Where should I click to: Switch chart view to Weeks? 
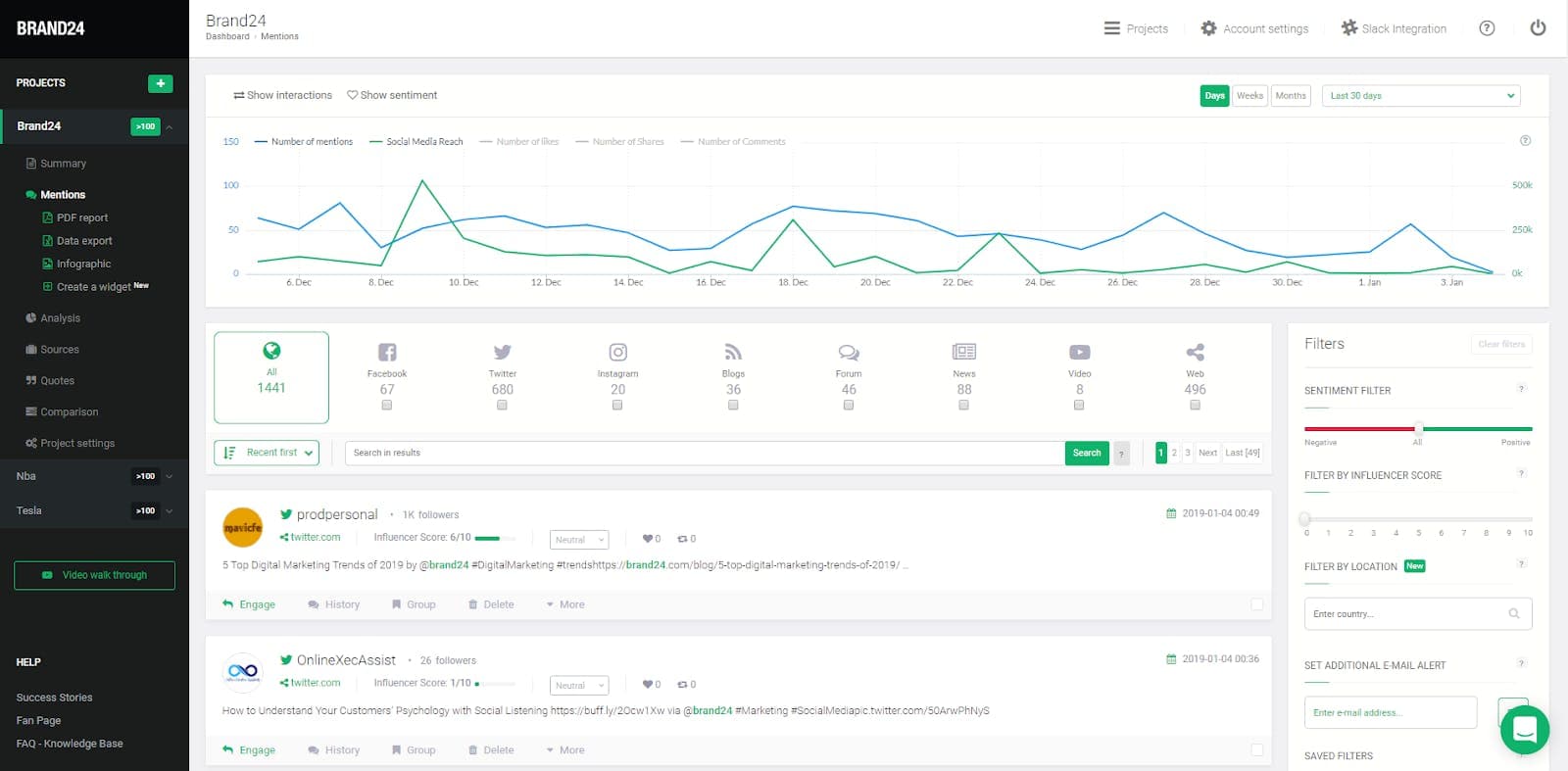click(1249, 96)
